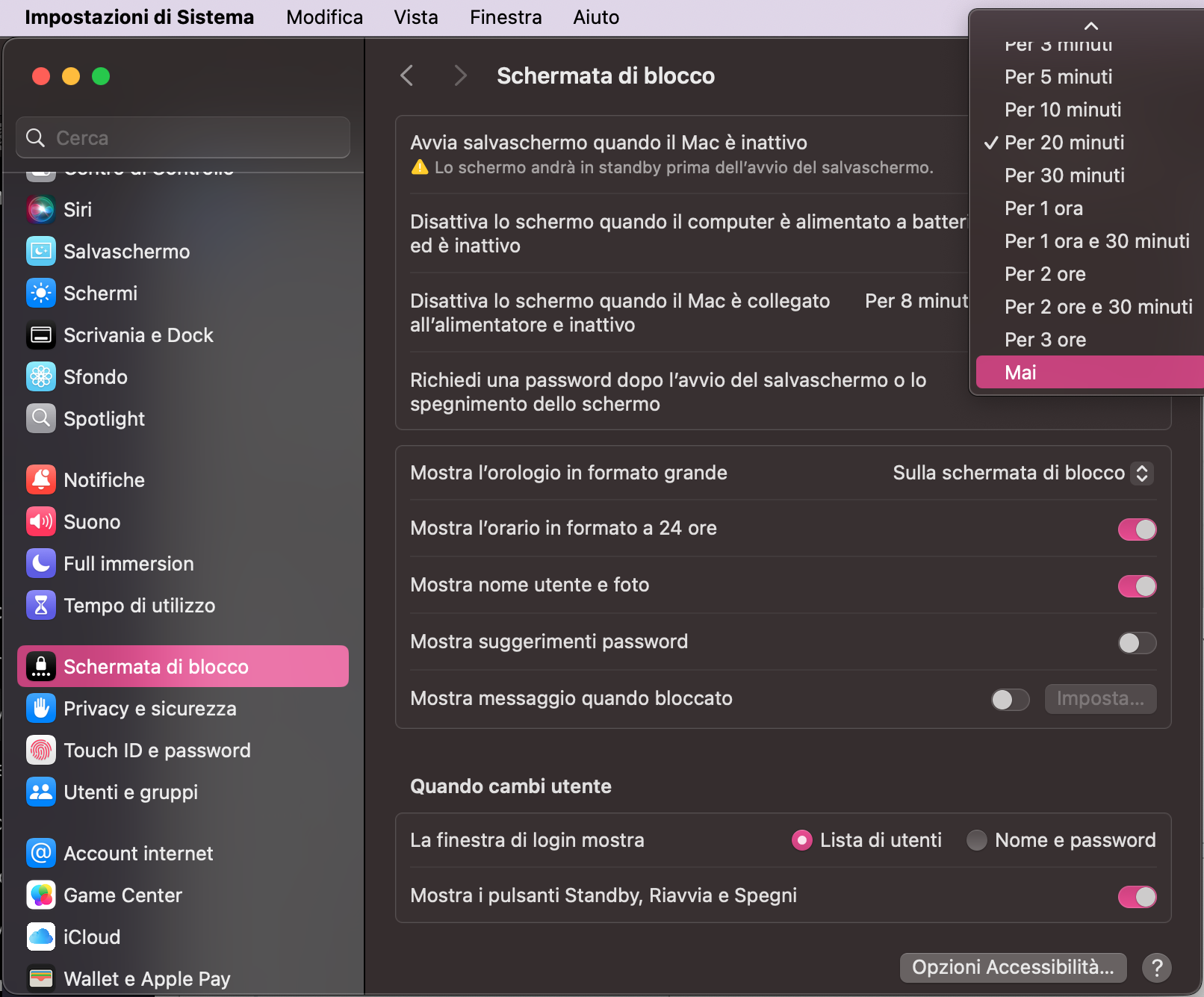Open the Modifica menu
The height and width of the screenshot is (997, 1204).
324,17
